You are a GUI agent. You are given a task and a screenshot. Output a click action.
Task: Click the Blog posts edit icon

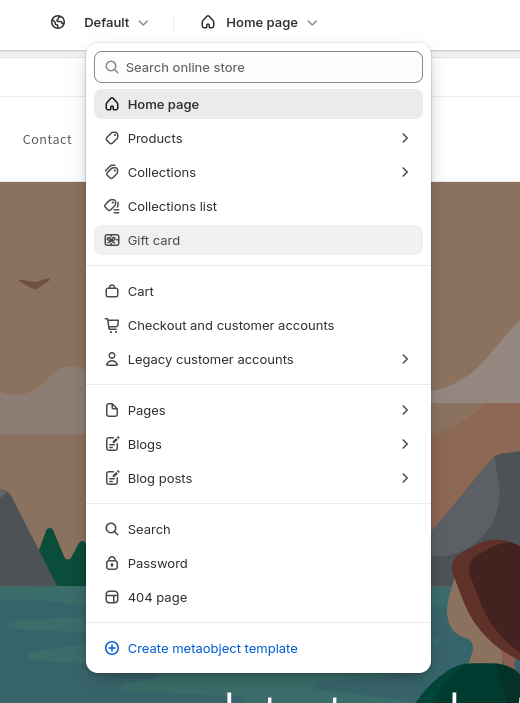coord(112,478)
